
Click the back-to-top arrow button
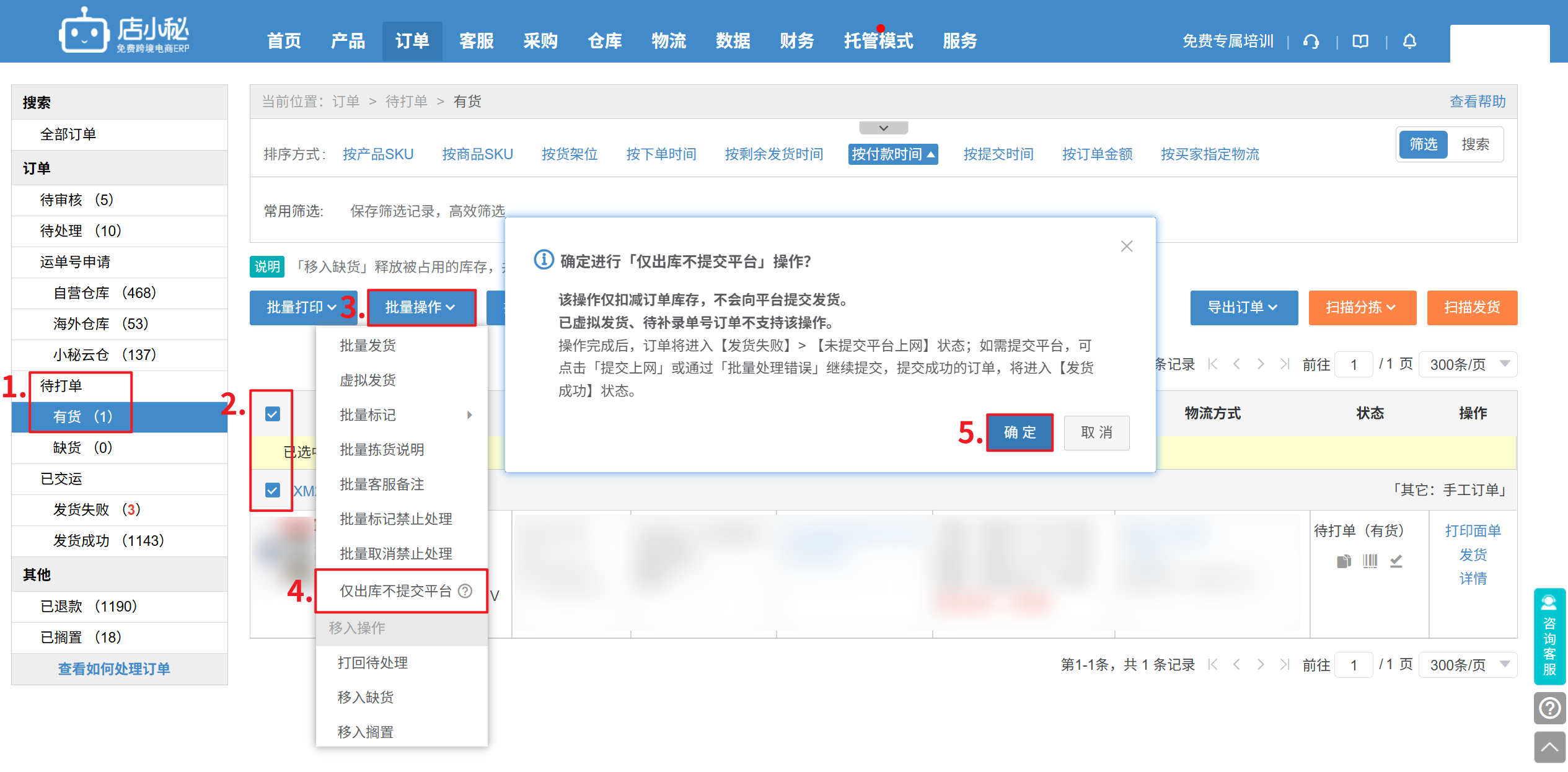point(1549,747)
